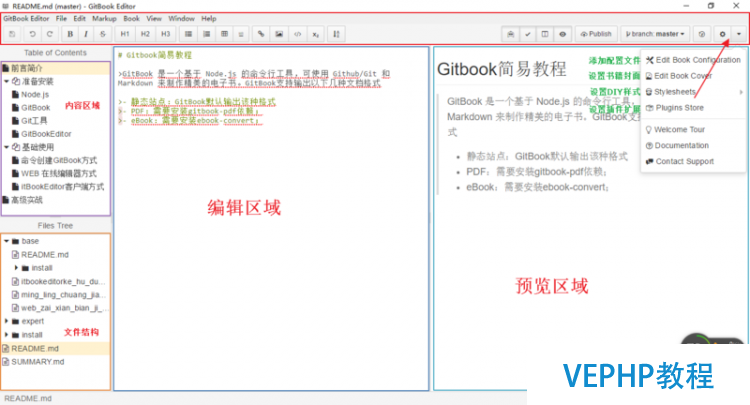Insert a code block using the </> icon

pos(298,34)
